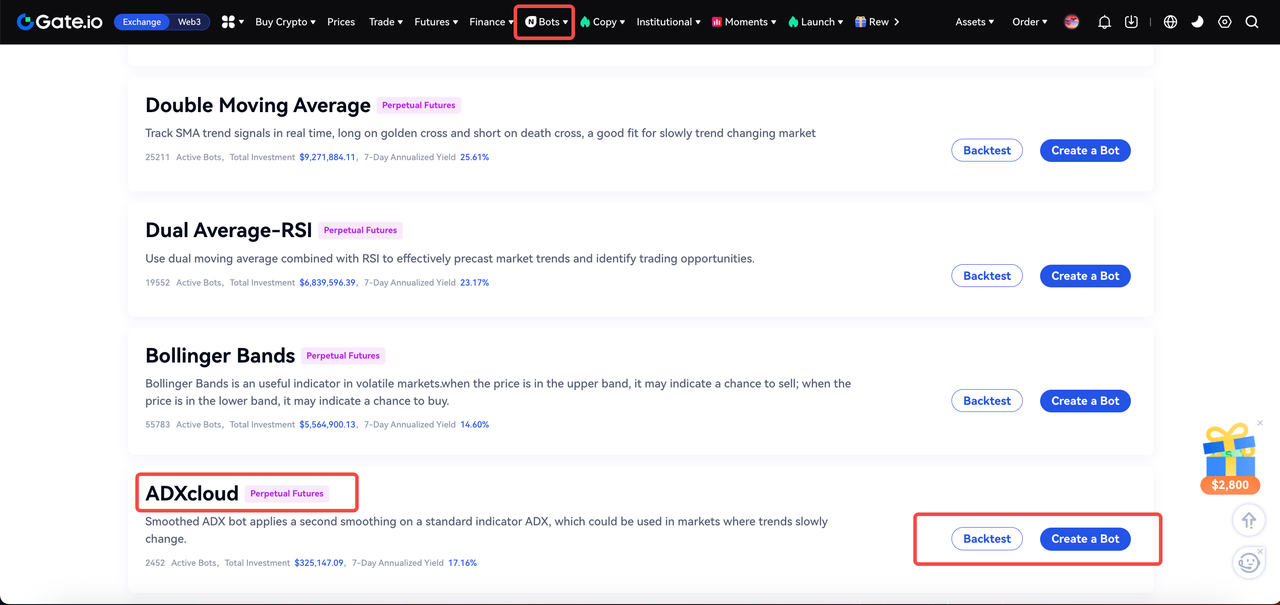The image size is (1280, 605).
Task: Expand the Buy Crypto dropdown
Action: click(x=285, y=22)
